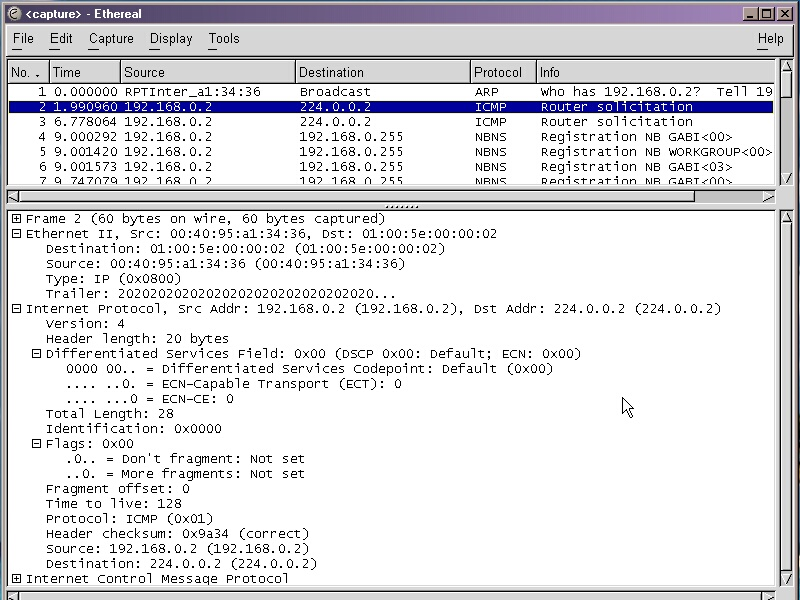Sort packets by the Destination column header
Image resolution: width=800 pixels, height=600 pixels.
[x=383, y=72]
